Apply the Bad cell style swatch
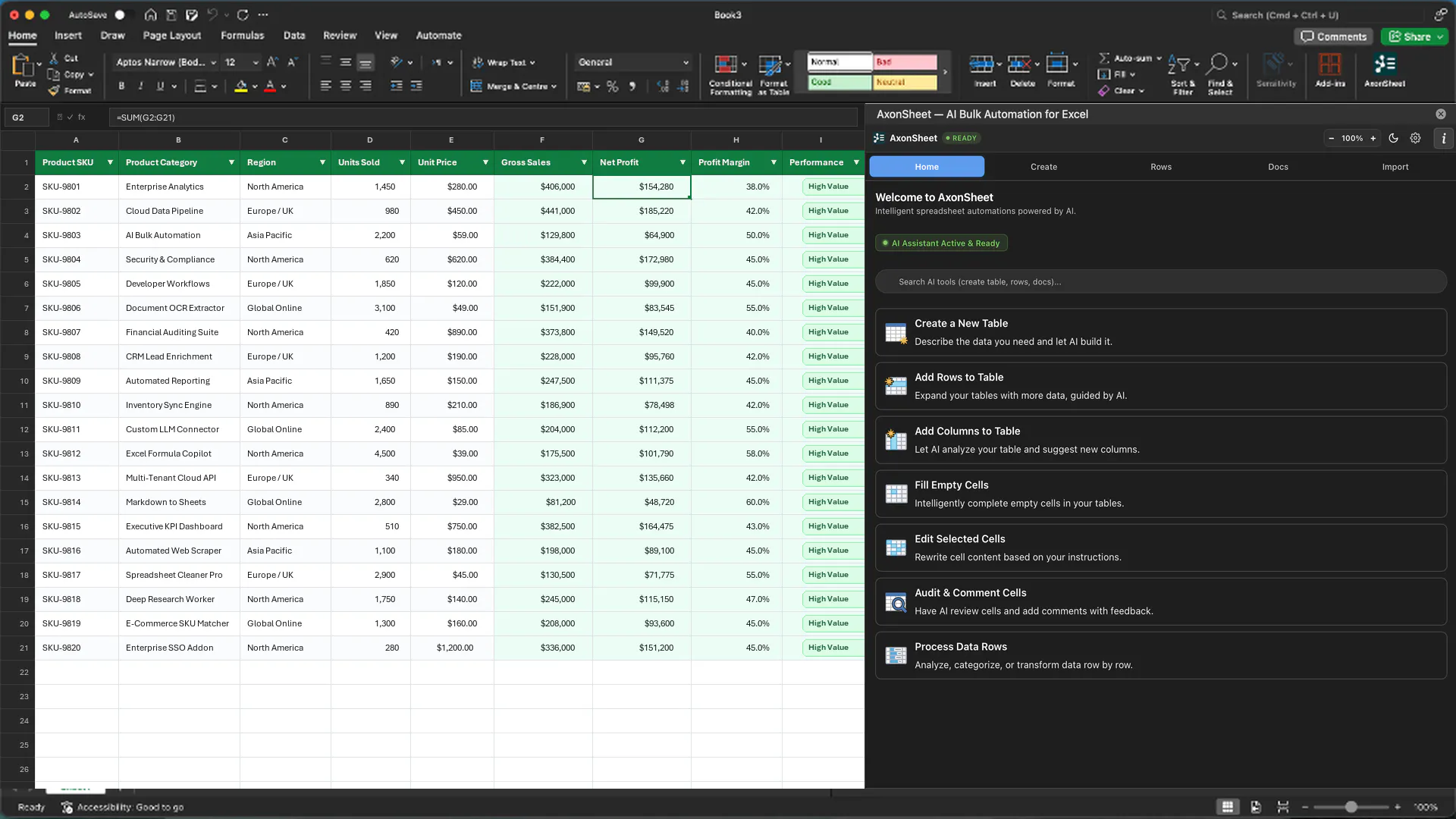 click(905, 62)
